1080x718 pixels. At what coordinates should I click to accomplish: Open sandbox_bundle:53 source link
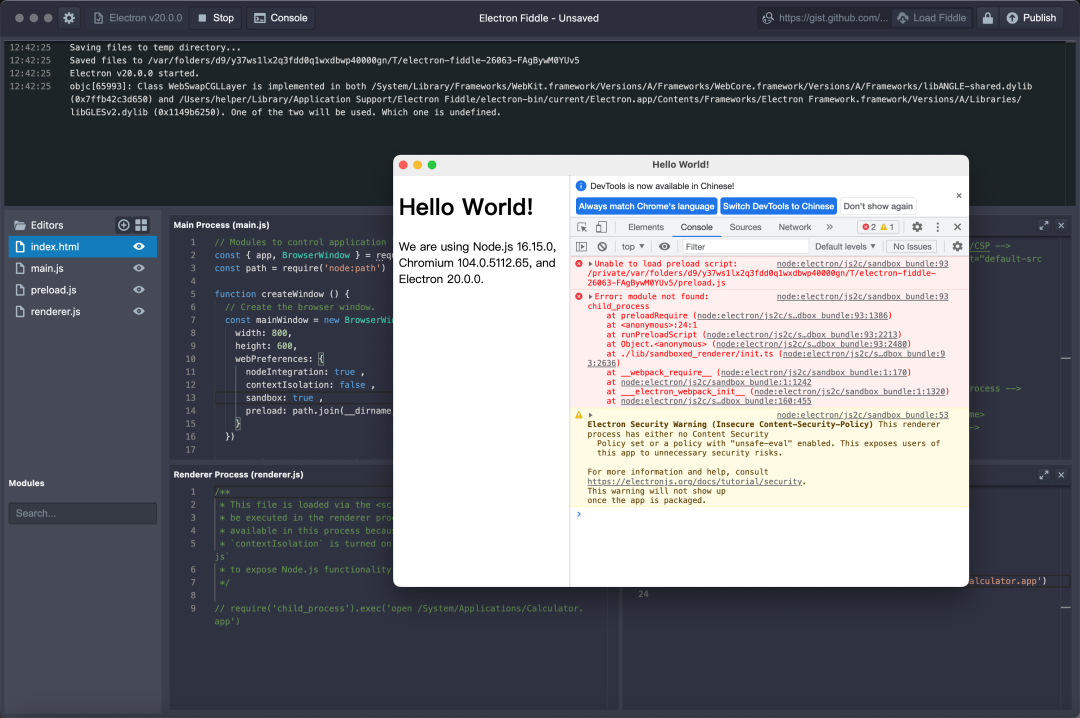pos(862,415)
